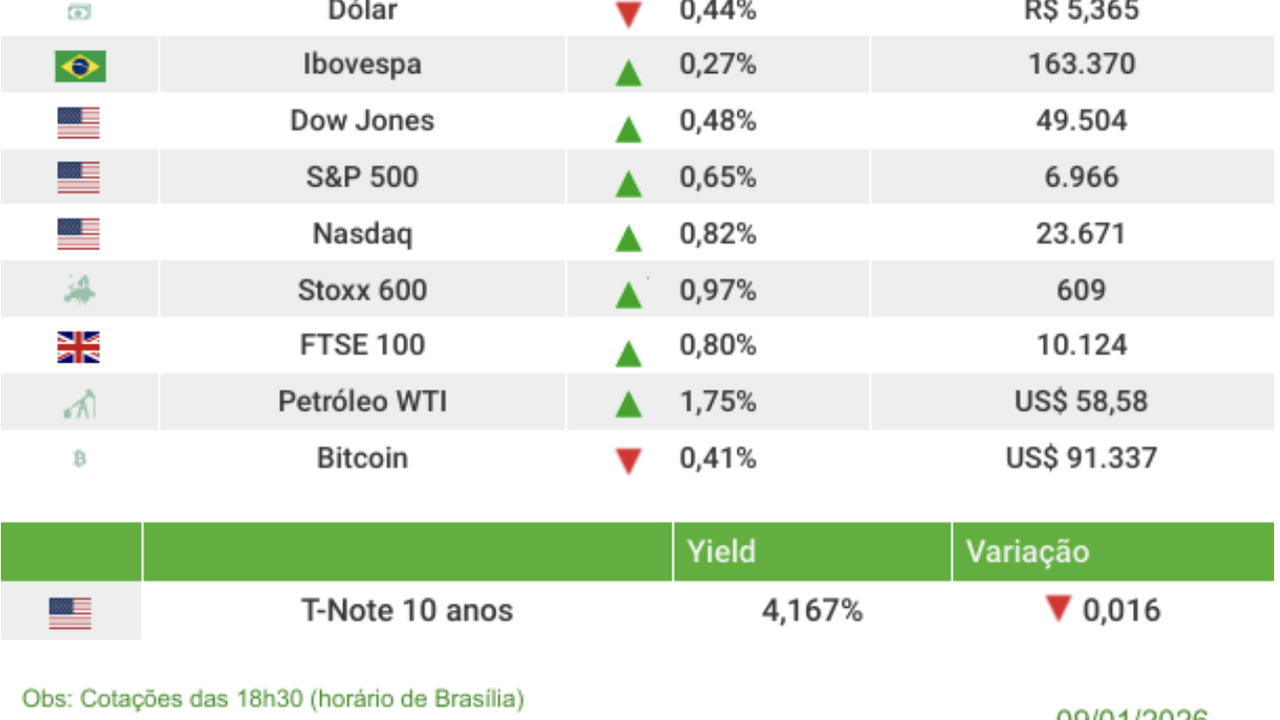This screenshot has height=720, width=1280.
Task: Click the Europe map icon beside Stoxx 600
Action: tap(79, 291)
